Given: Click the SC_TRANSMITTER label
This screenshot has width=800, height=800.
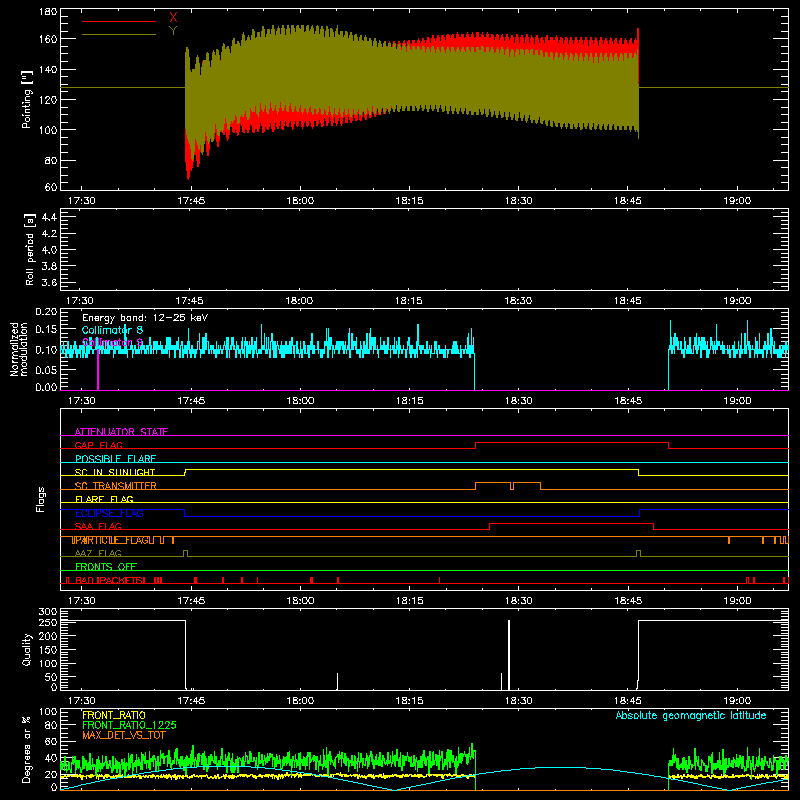Looking at the screenshot, I should pyautogui.click(x=115, y=486).
